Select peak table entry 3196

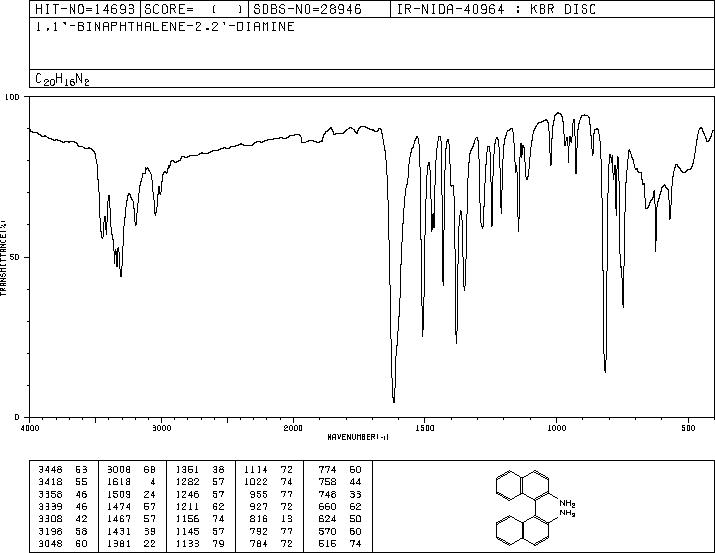[62, 532]
